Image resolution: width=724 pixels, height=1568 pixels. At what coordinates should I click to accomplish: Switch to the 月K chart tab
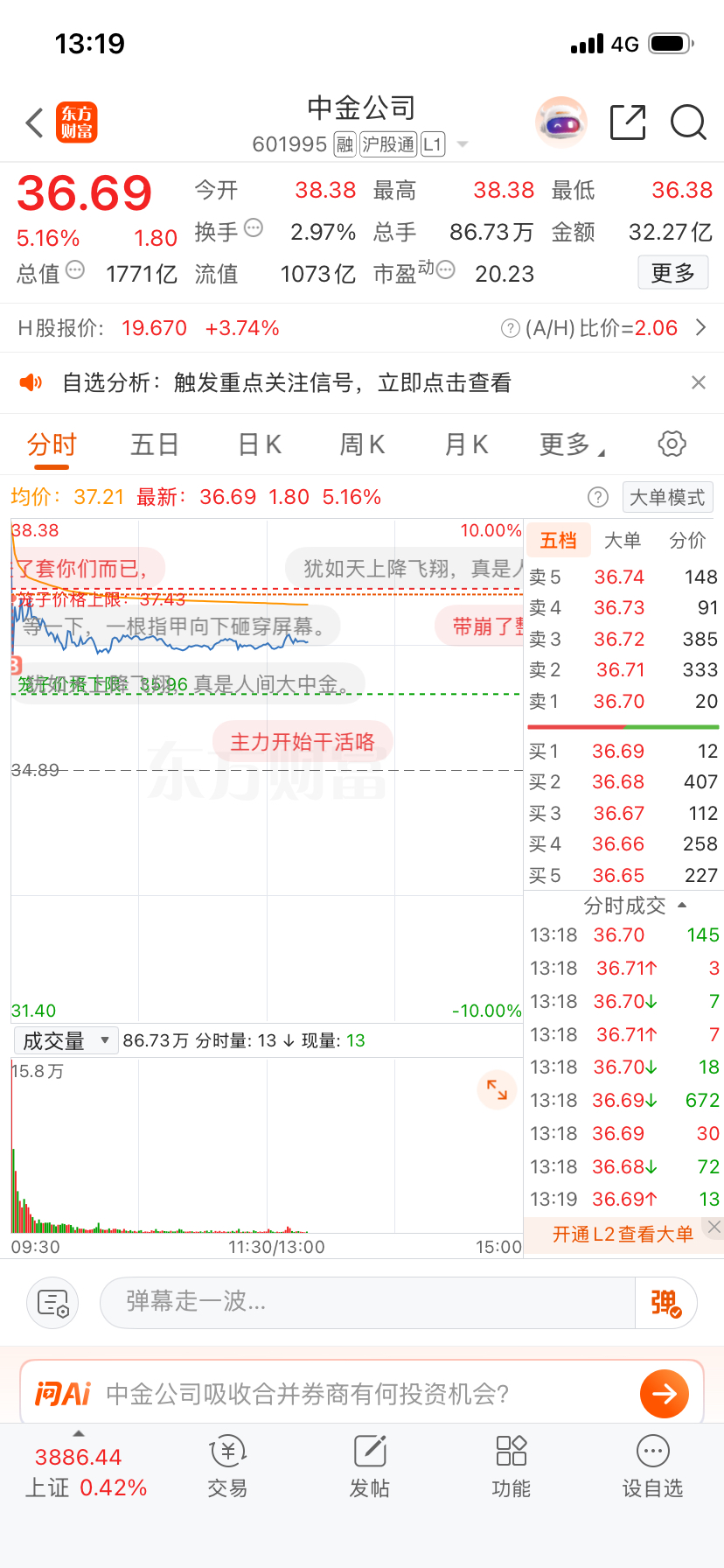pos(466,444)
